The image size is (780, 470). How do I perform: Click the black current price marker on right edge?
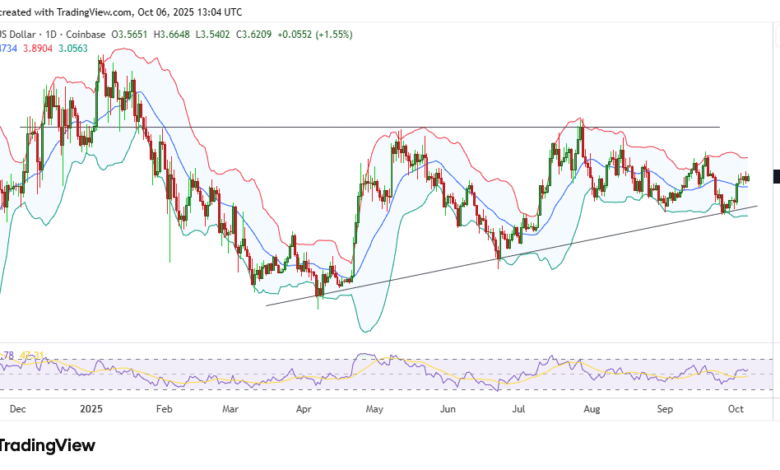(x=776, y=176)
